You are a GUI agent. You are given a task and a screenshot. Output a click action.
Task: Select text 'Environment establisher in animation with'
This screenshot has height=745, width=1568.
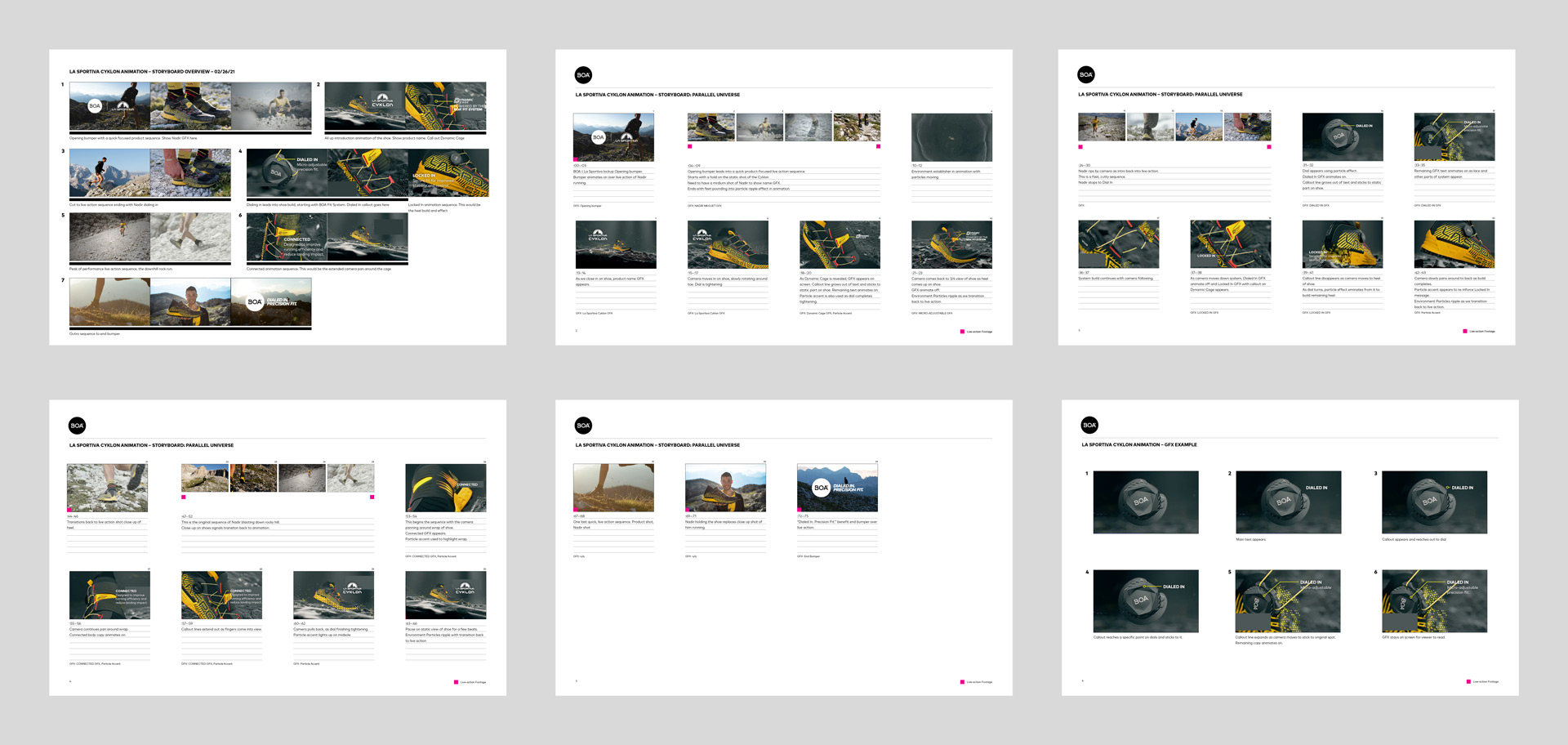[x=946, y=172]
